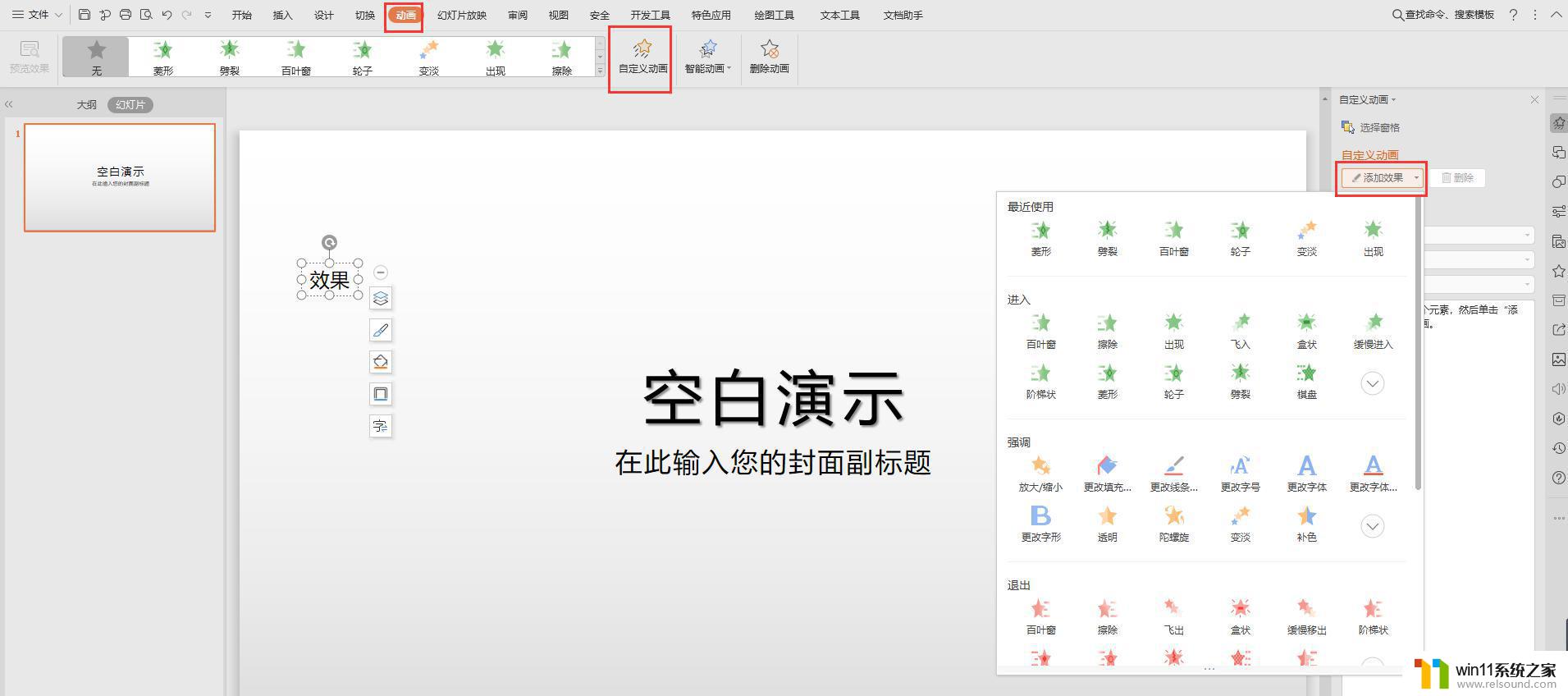The width and height of the screenshot is (1568, 696).
Task: Switch to the 大纲 outline view
Action: [86, 104]
